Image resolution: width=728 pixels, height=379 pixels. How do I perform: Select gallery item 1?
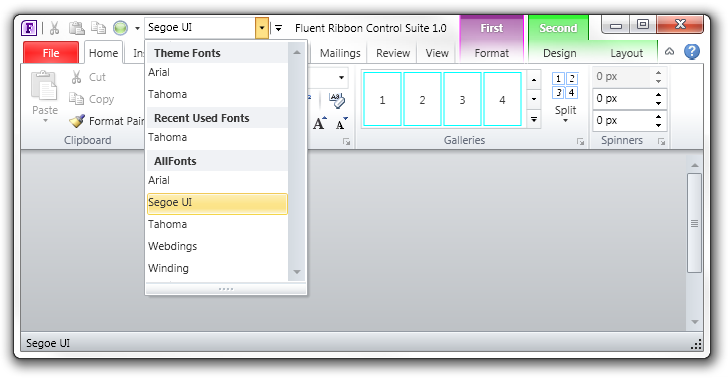point(382,99)
